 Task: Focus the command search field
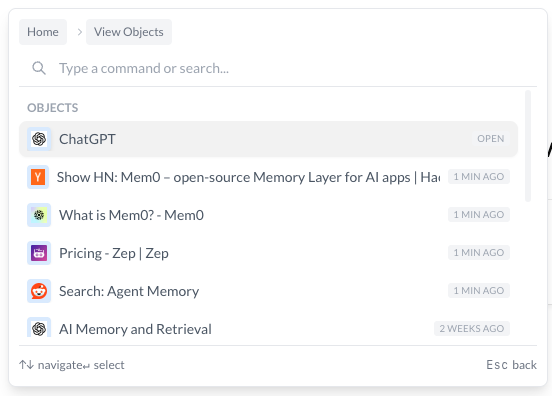click(278, 68)
